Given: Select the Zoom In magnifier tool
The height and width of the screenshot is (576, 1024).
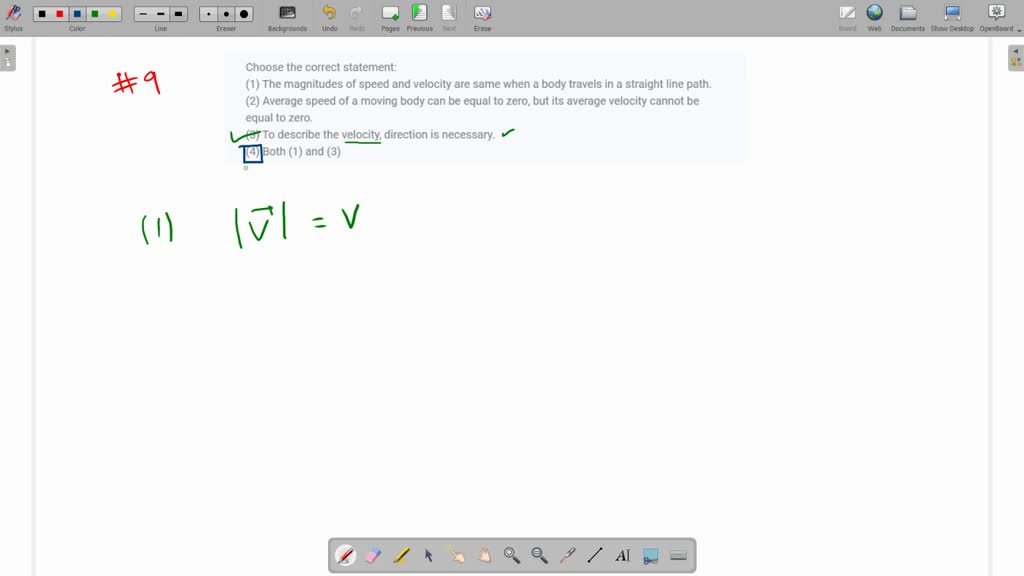Looking at the screenshot, I should pyautogui.click(x=509, y=555).
